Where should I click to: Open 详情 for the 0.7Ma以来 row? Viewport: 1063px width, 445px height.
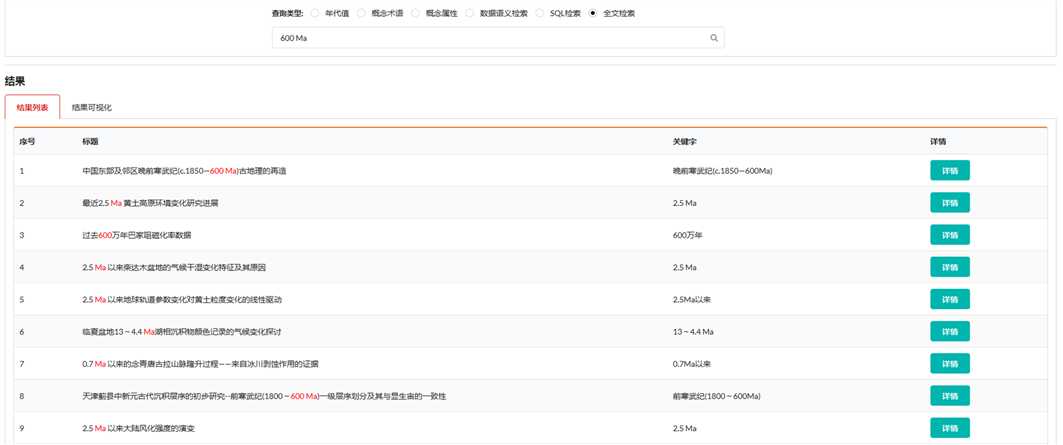coord(950,364)
